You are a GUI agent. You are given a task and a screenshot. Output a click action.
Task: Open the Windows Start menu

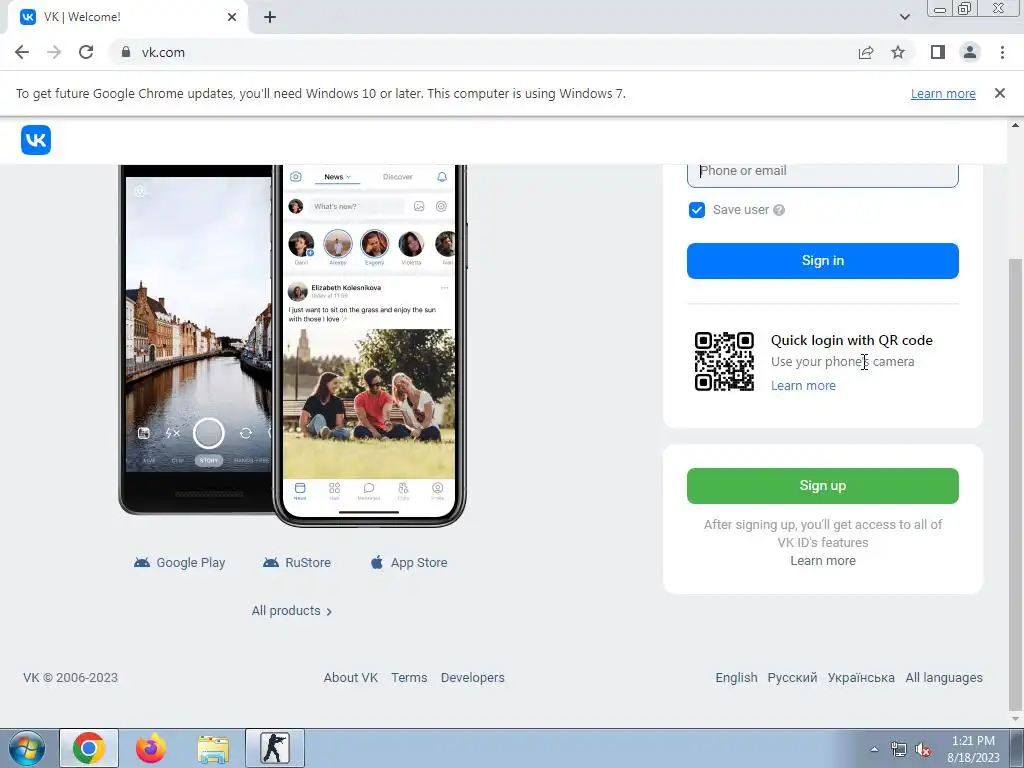pos(27,748)
